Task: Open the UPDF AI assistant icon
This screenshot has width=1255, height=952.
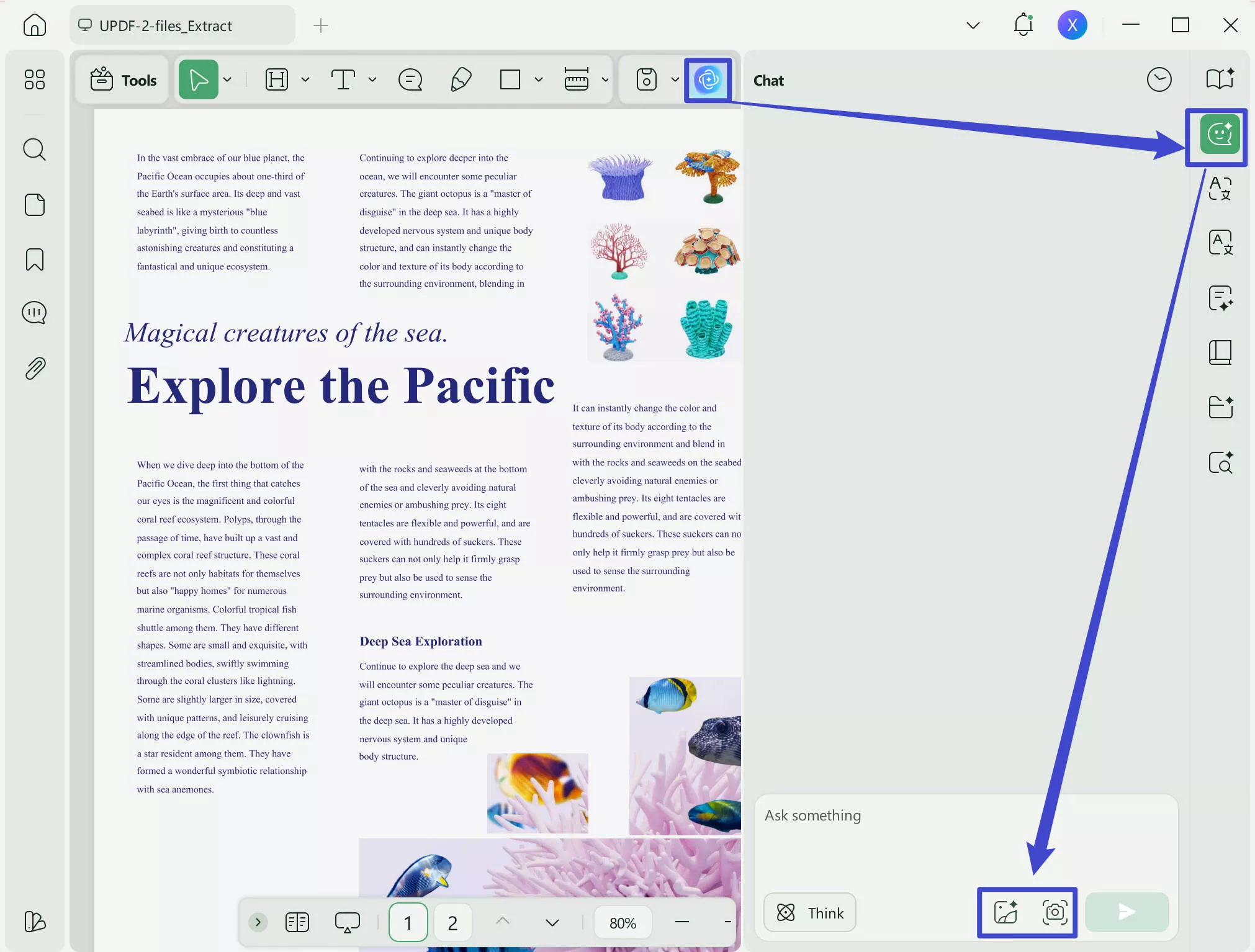Action: (x=708, y=79)
